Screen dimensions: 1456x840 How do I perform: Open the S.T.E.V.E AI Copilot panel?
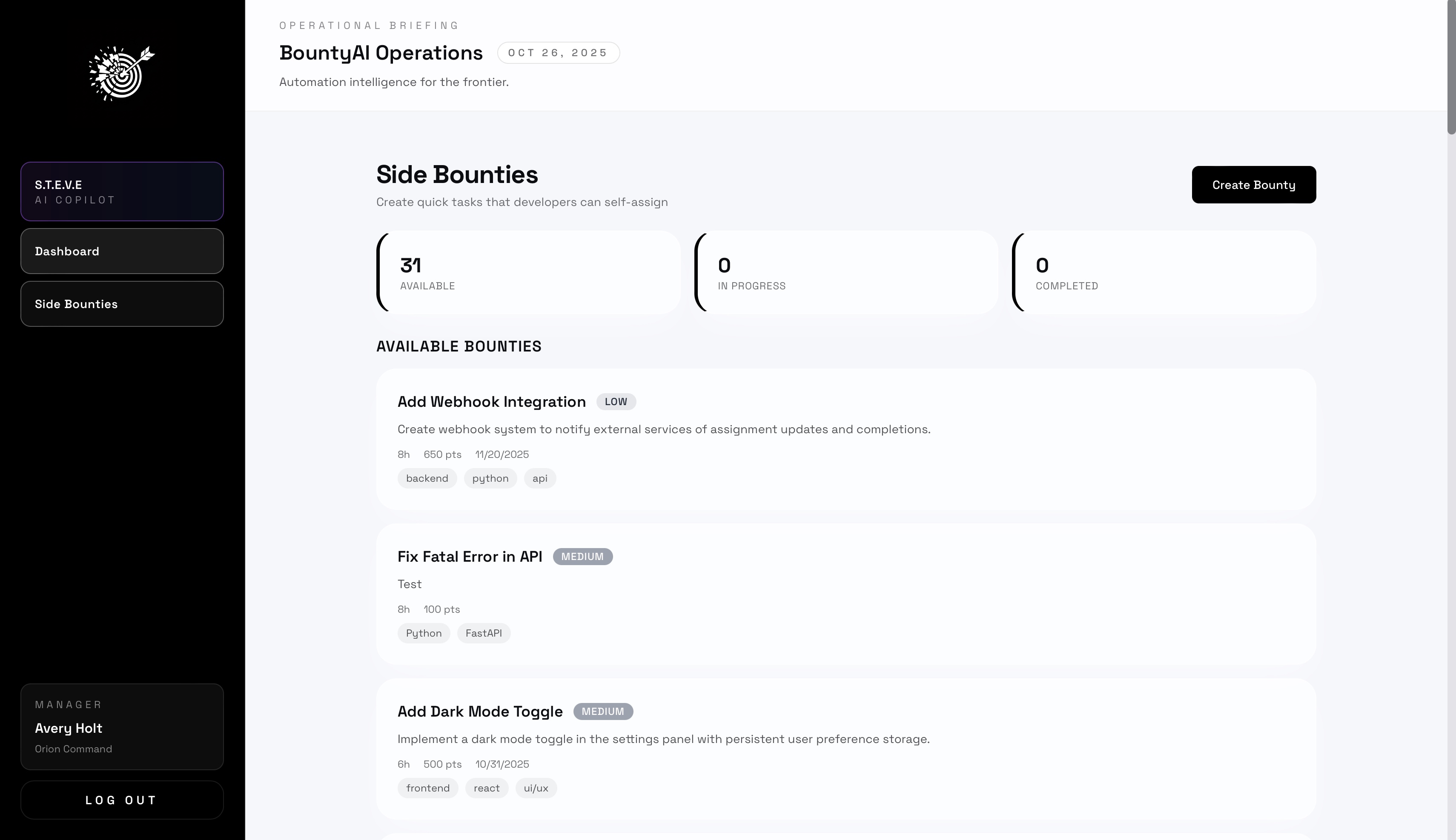click(122, 191)
